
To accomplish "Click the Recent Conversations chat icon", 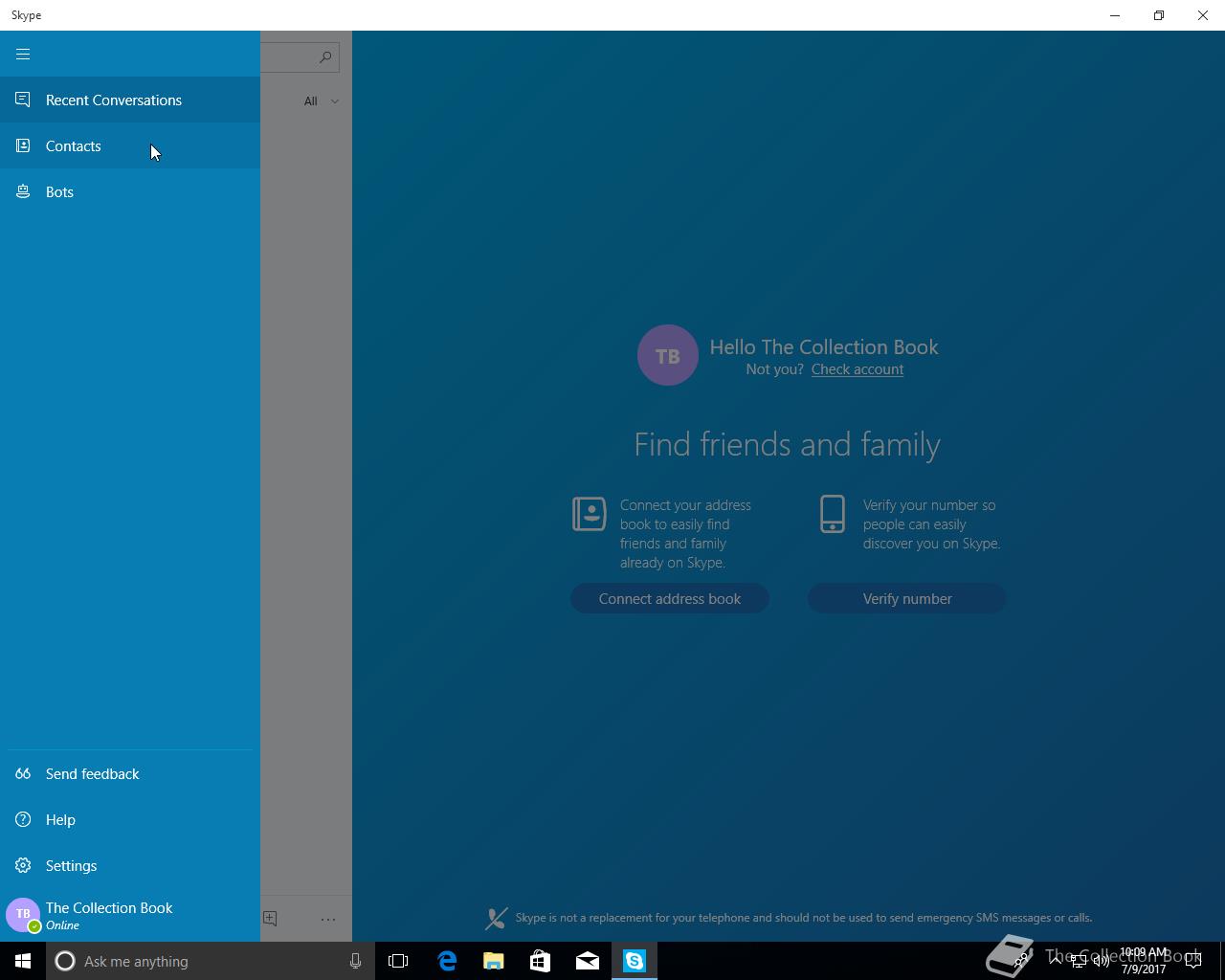I will [x=23, y=100].
